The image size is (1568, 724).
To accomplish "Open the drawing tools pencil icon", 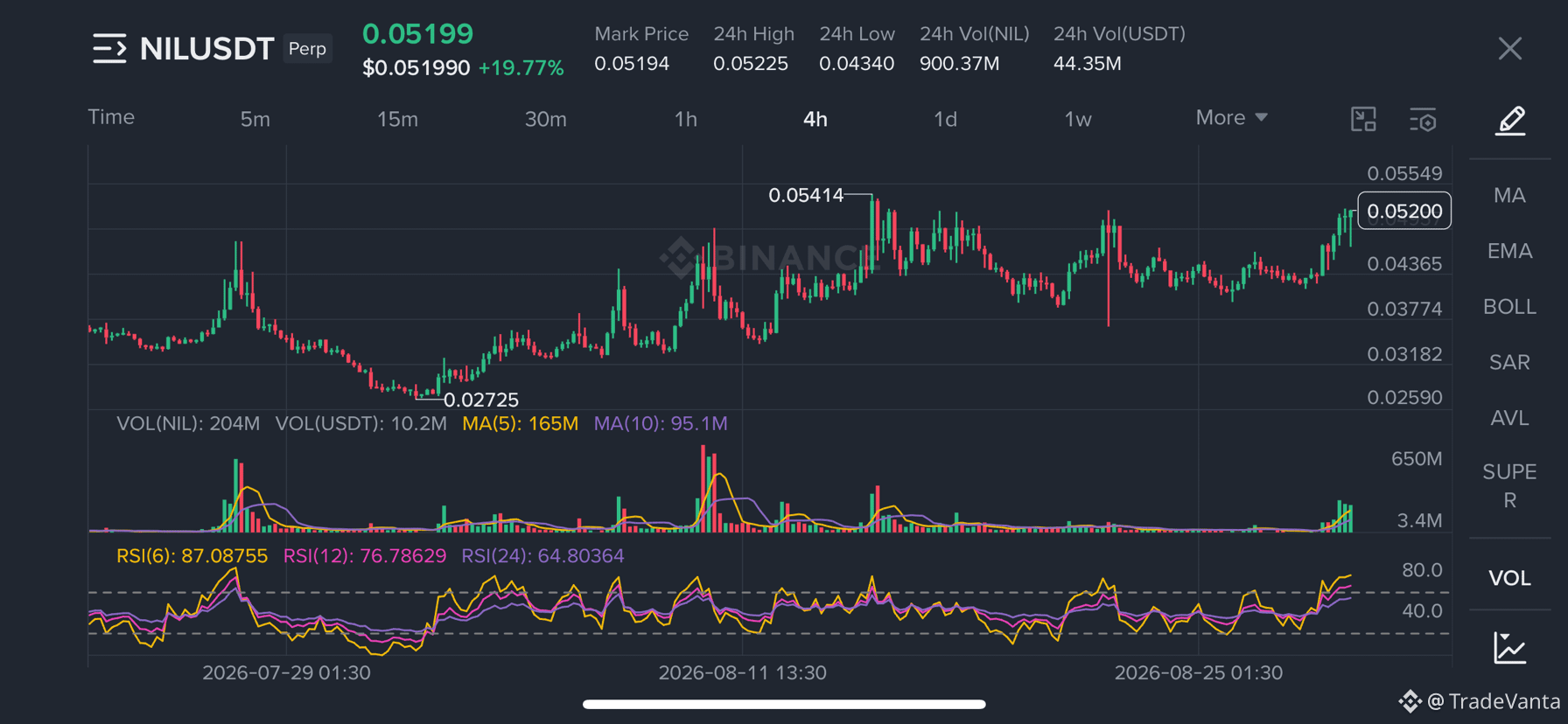I will (x=1510, y=120).
